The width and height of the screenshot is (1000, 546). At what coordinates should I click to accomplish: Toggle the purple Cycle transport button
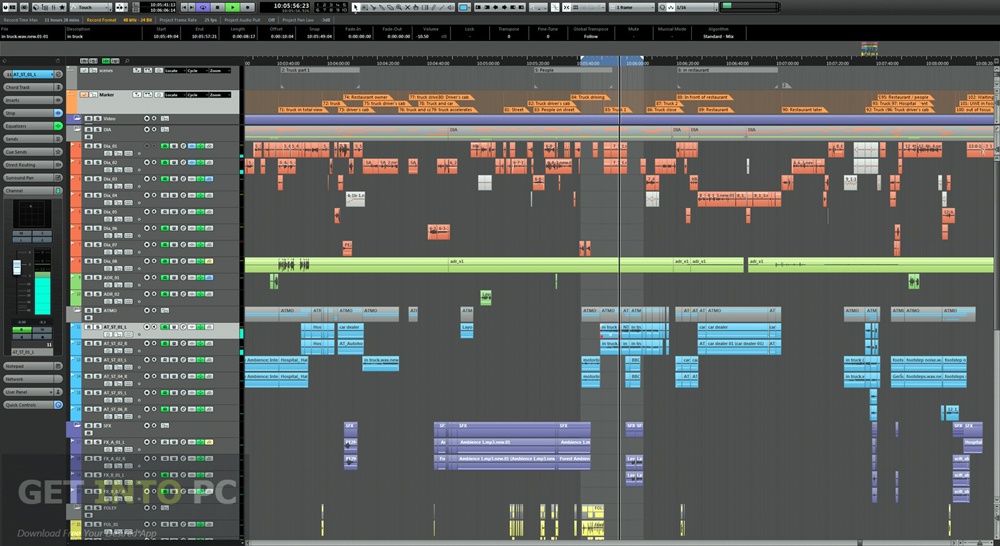[203, 7]
